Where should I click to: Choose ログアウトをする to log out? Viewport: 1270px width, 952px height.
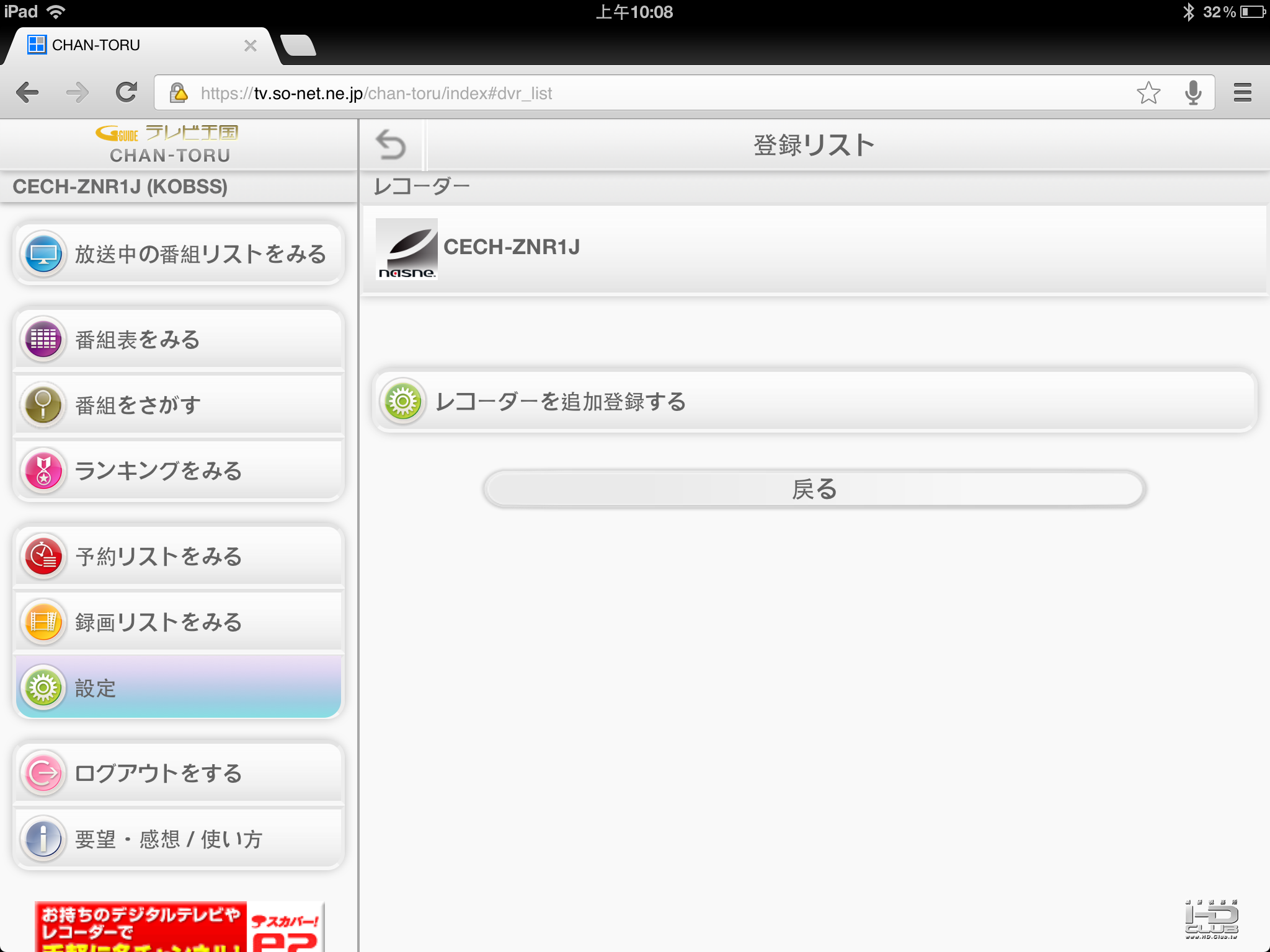[179, 773]
